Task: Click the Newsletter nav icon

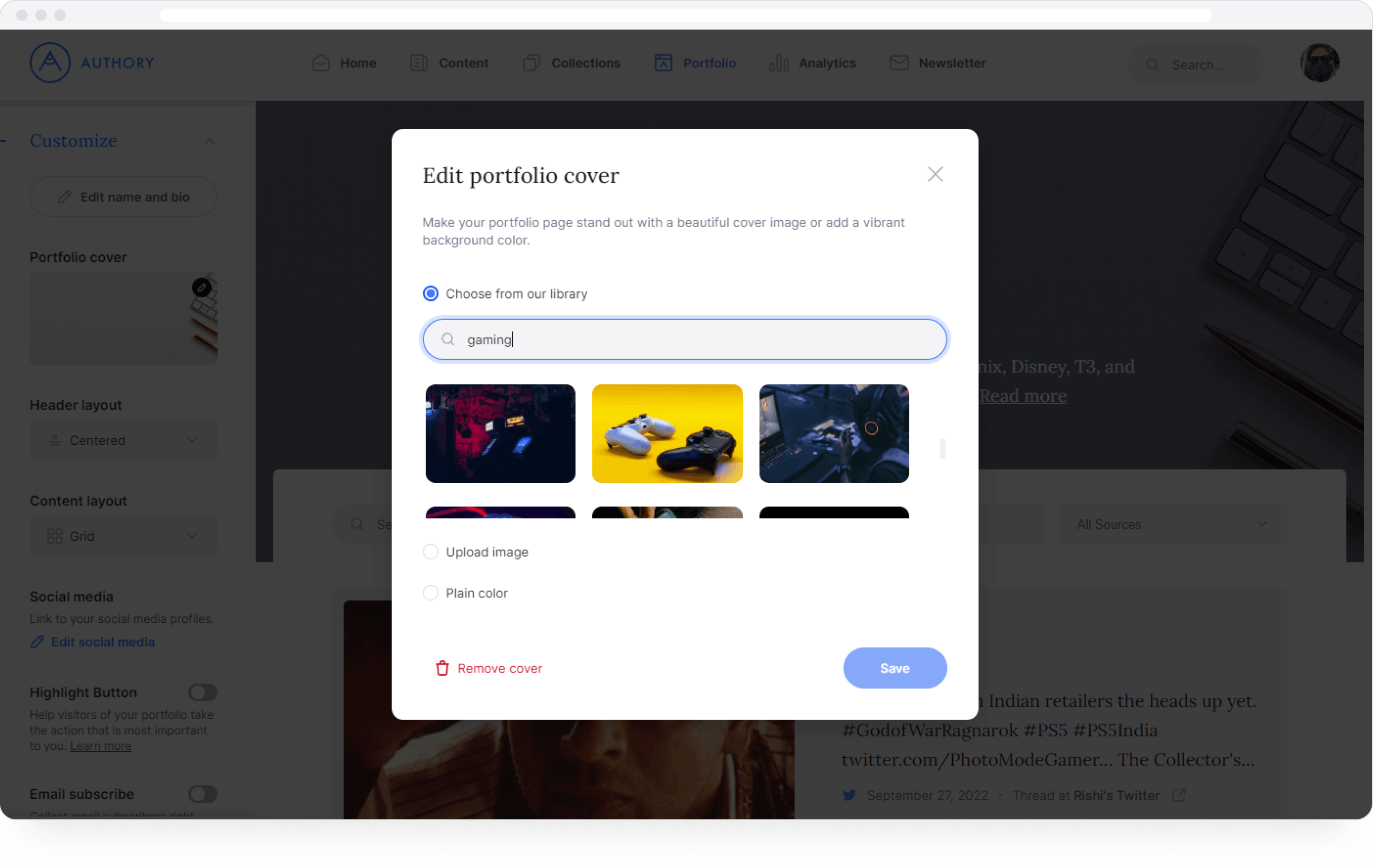Action: pos(898,63)
